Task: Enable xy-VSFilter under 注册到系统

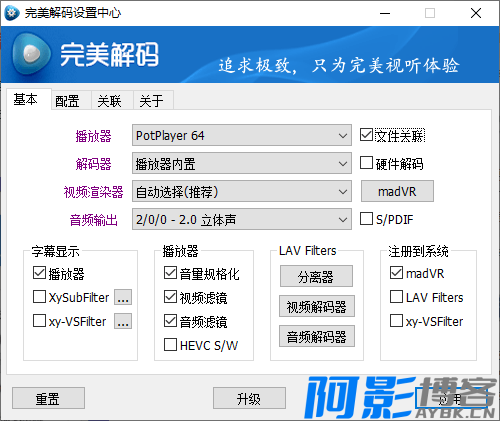Action: pos(396,321)
